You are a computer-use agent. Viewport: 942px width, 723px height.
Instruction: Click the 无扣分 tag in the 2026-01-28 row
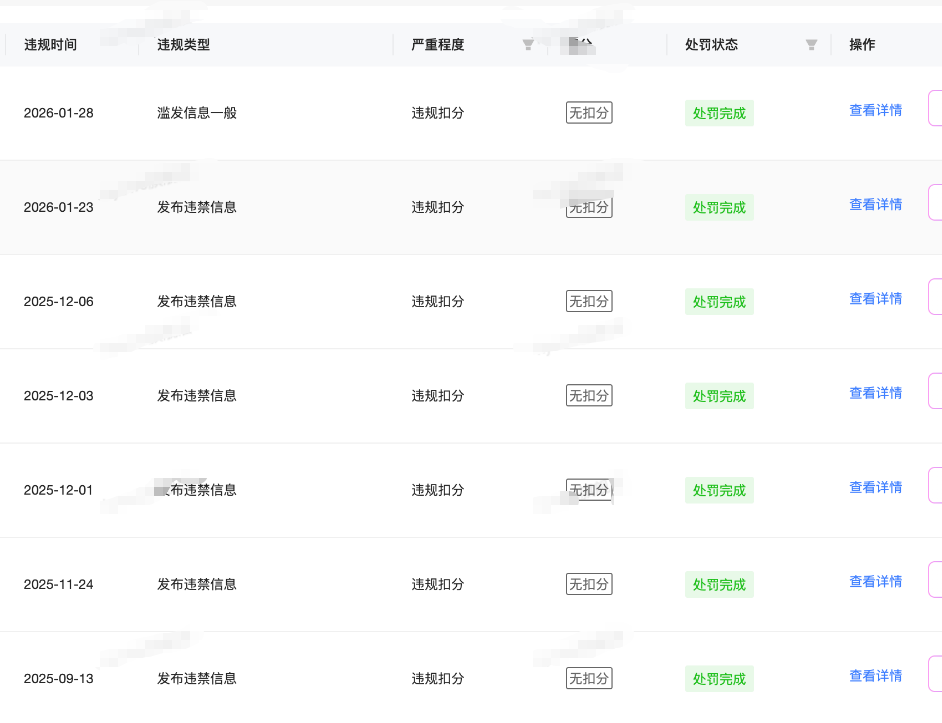point(589,113)
